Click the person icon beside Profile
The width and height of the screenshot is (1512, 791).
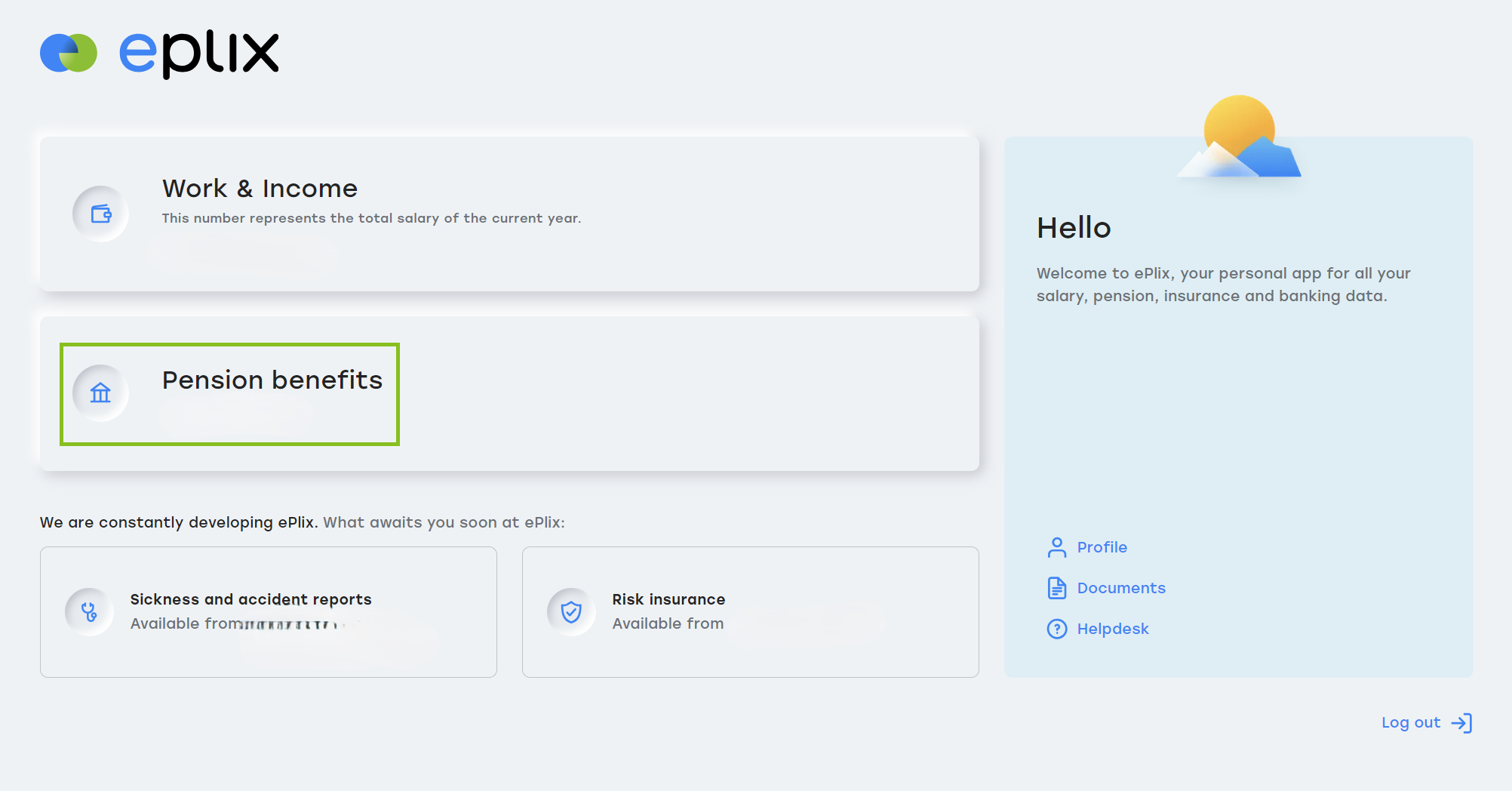(x=1057, y=547)
